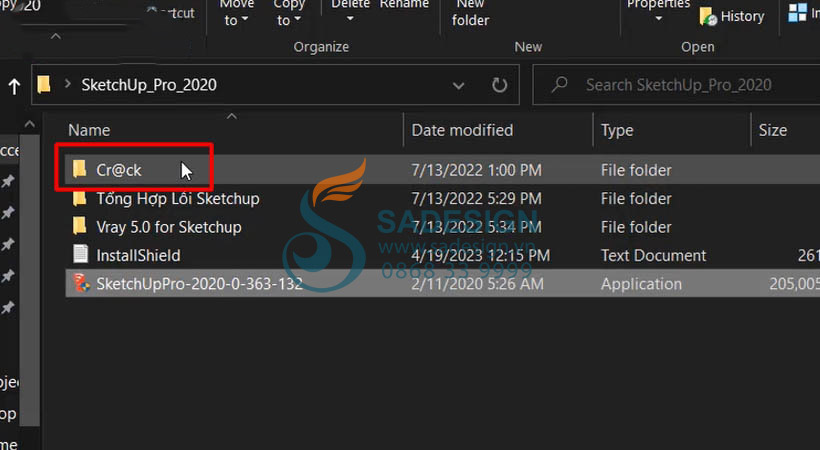This screenshot has height=450, width=820.
Task: Click the navigation pane scroll up arrow
Action: (30, 125)
